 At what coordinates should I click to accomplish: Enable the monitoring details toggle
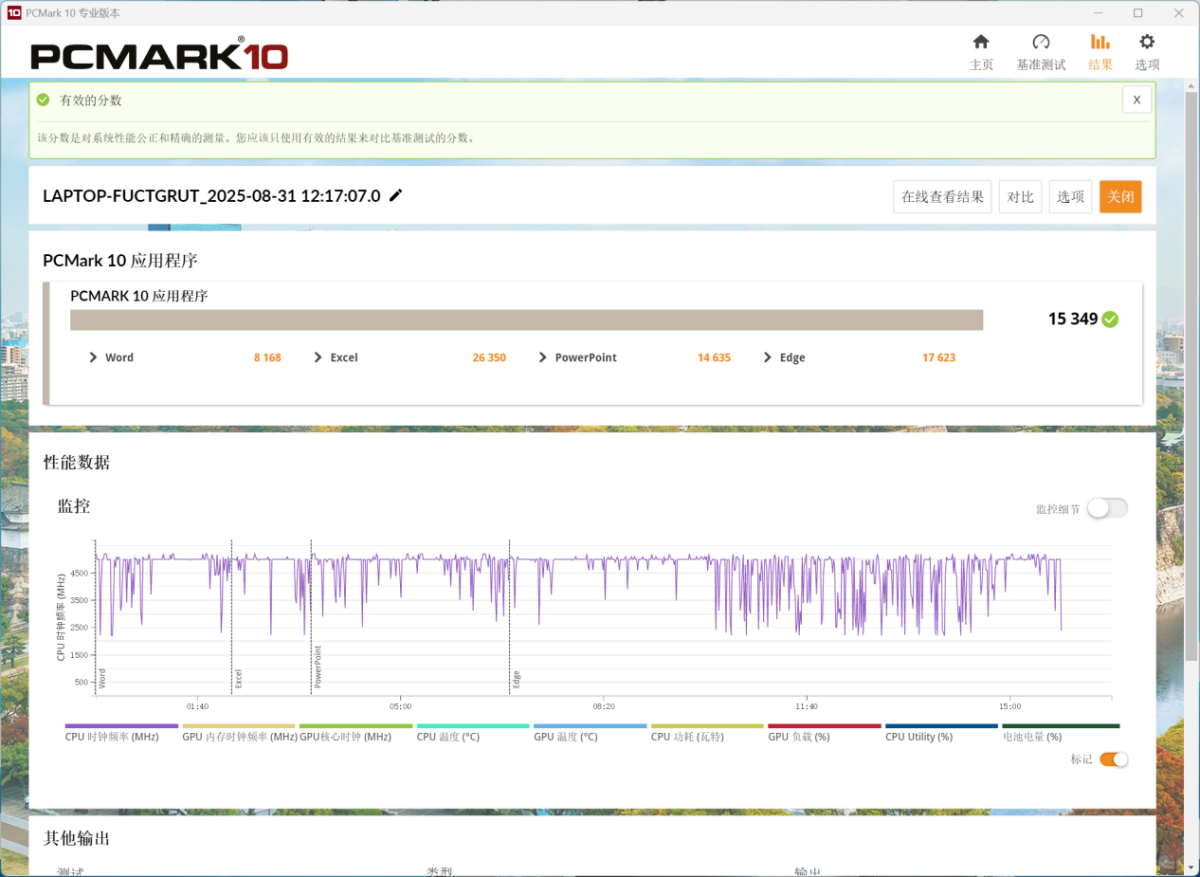pyautogui.click(x=1107, y=508)
